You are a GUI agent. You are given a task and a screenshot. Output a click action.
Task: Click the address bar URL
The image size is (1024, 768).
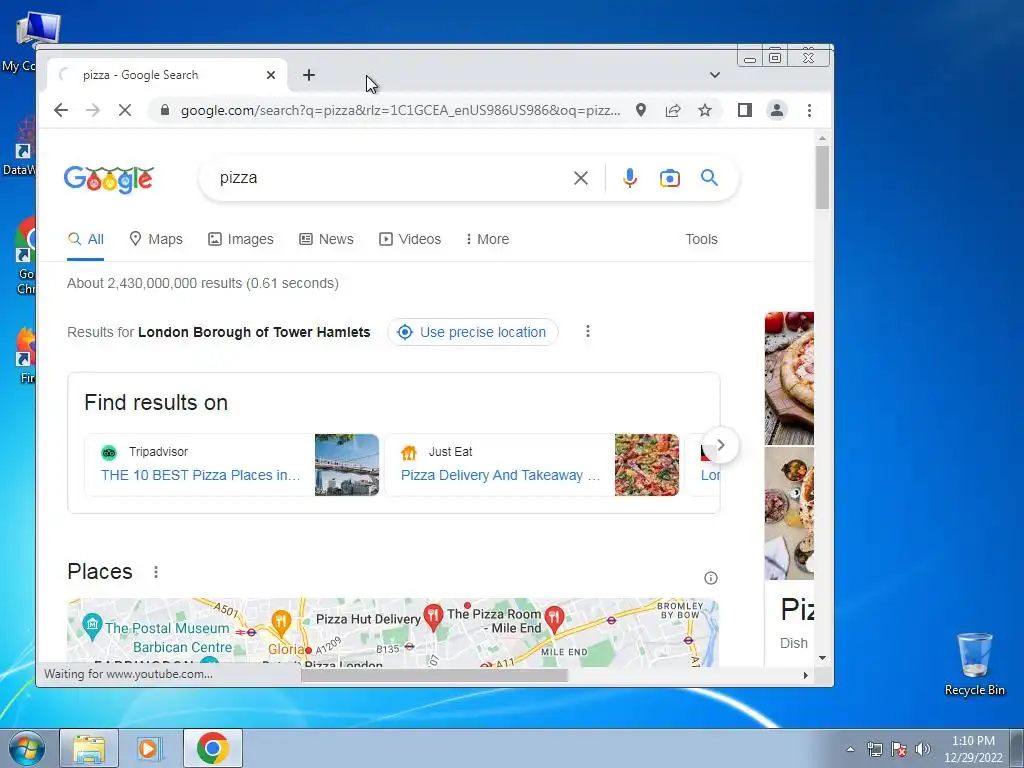point(400,110)
